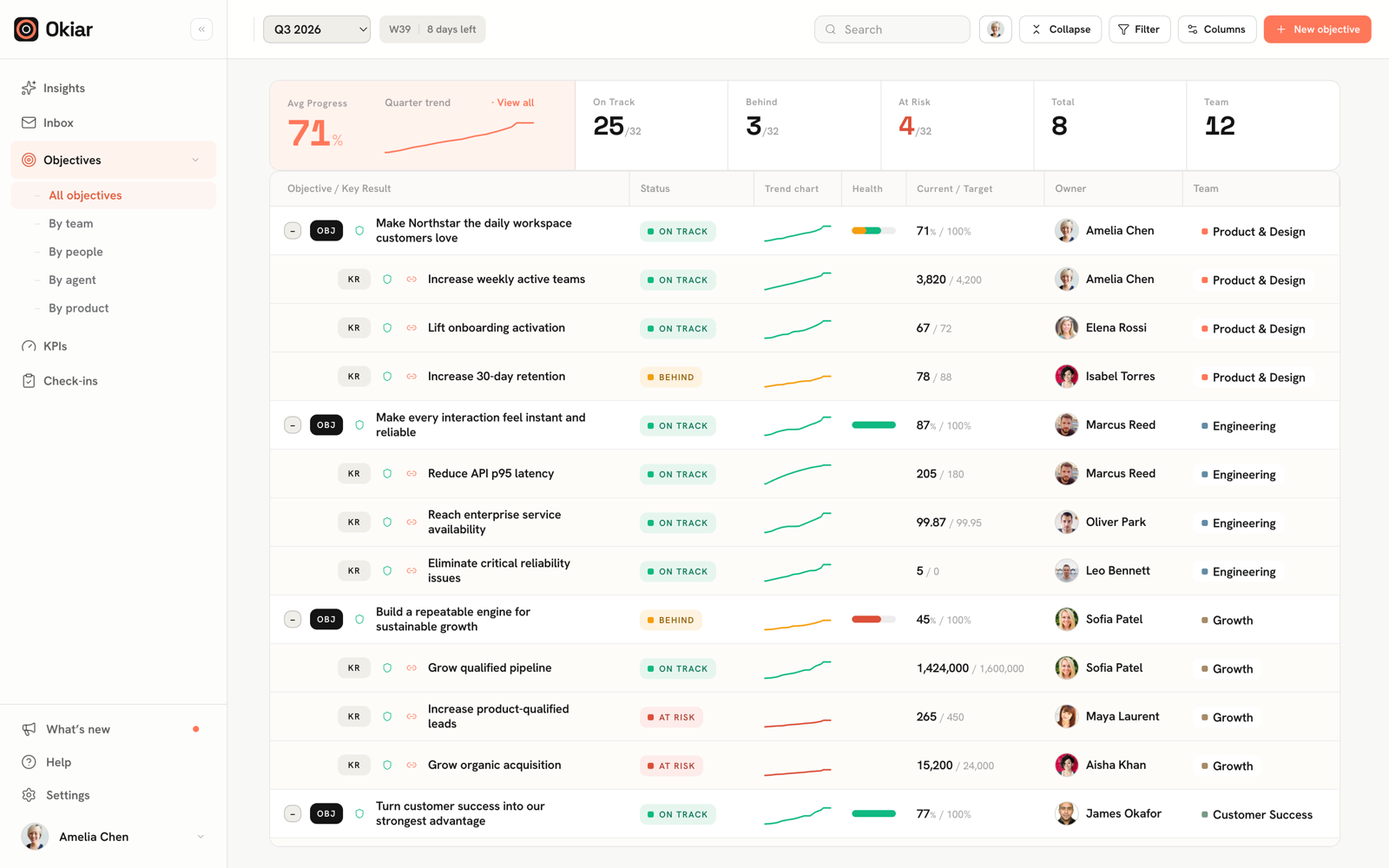Click What's new megaphone icon

click(29, 729)
